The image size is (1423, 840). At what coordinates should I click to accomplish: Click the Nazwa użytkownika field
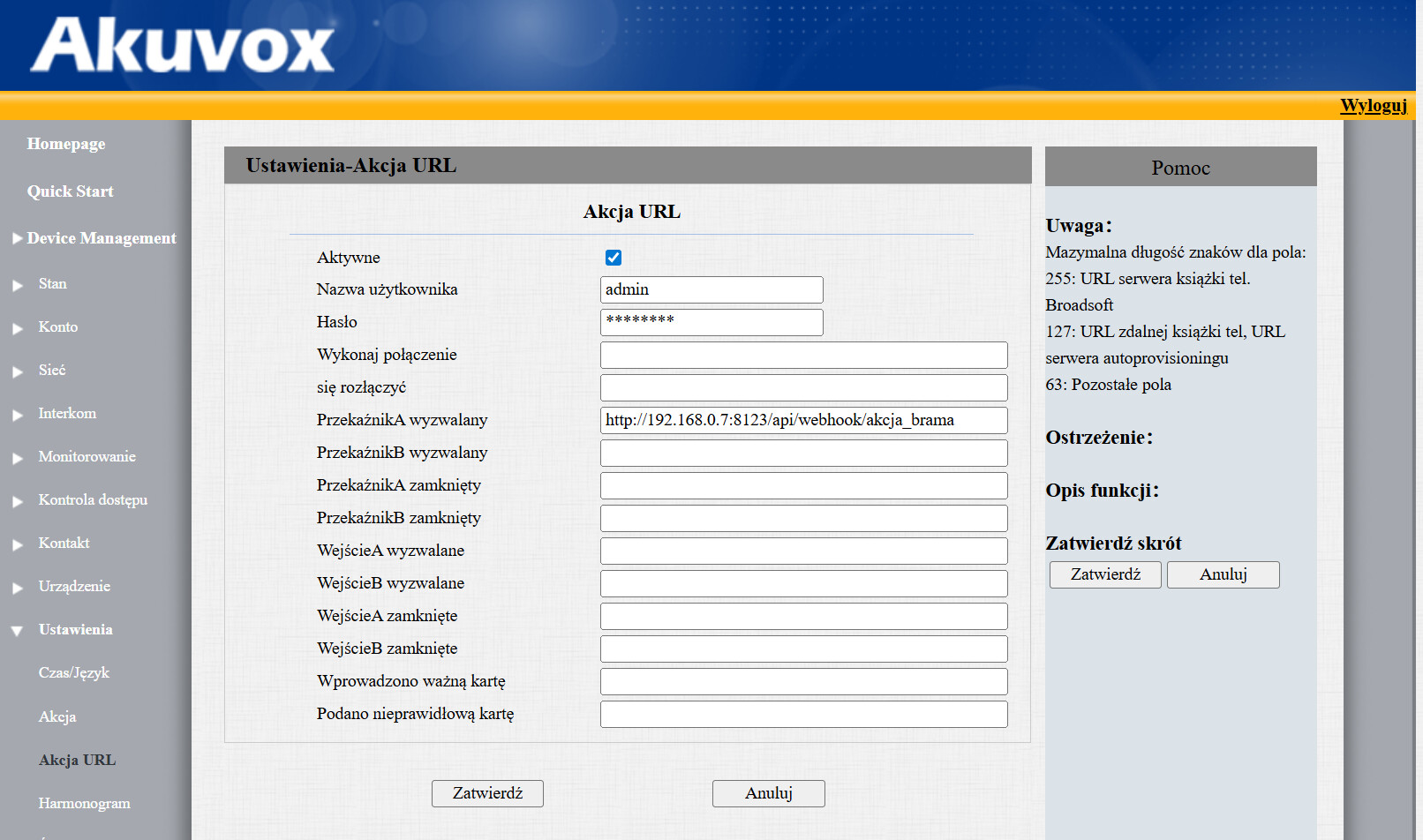tap(711, 289)
